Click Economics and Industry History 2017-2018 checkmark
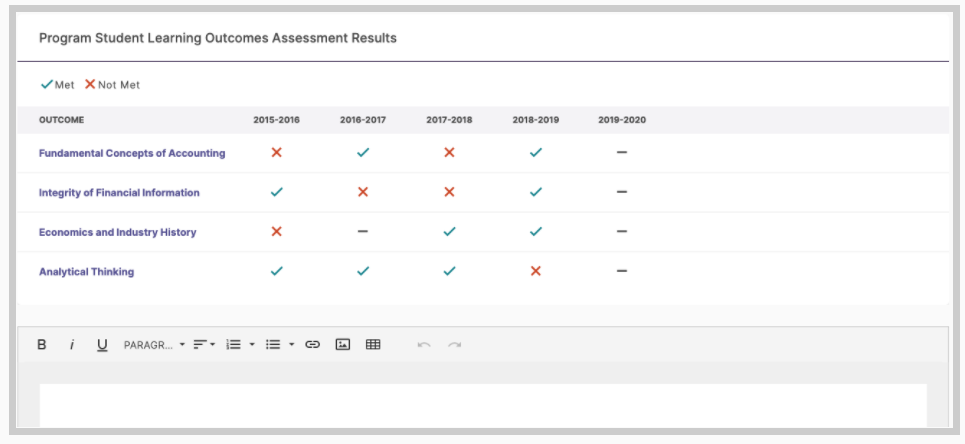 449,232
